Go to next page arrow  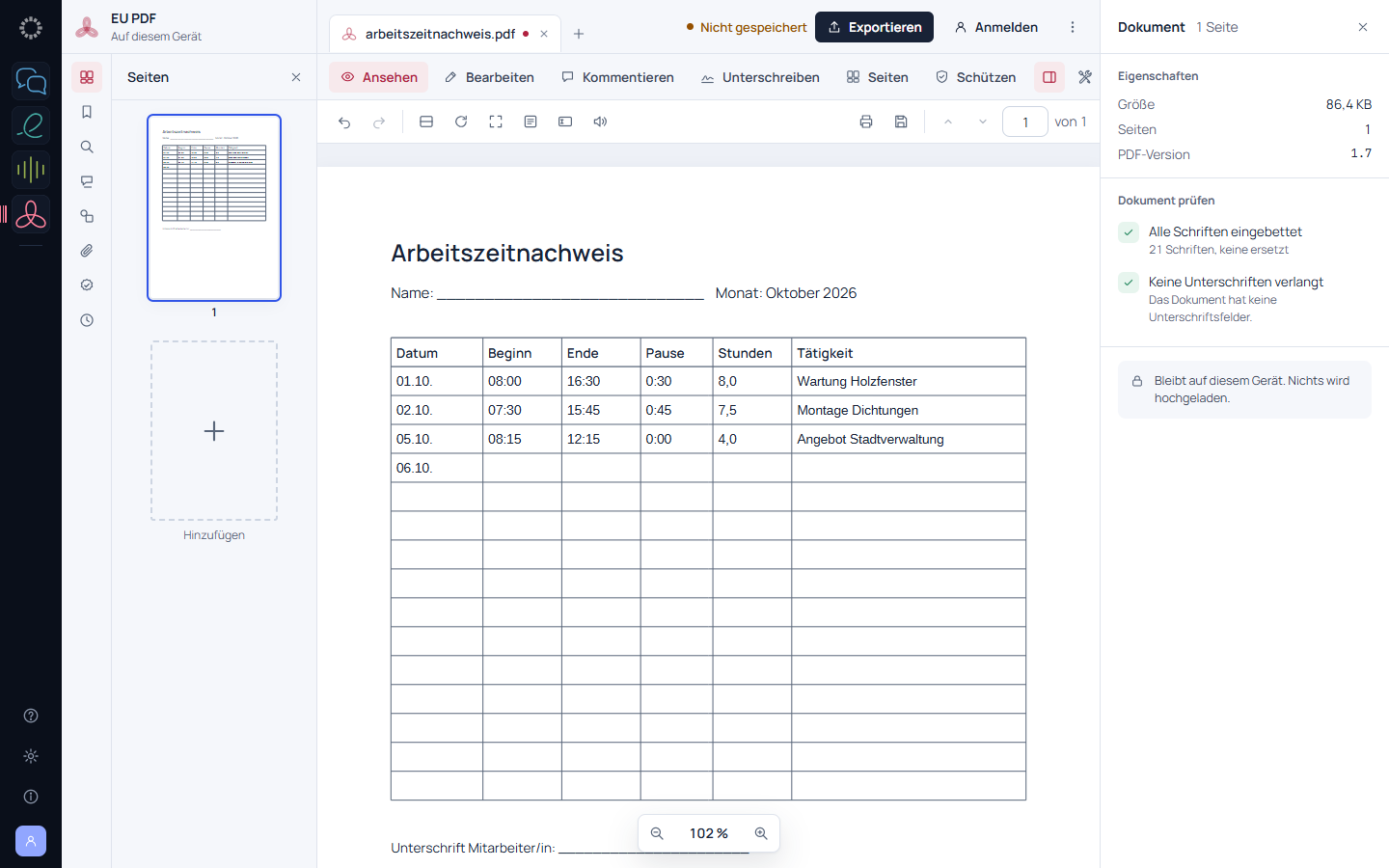983,122
